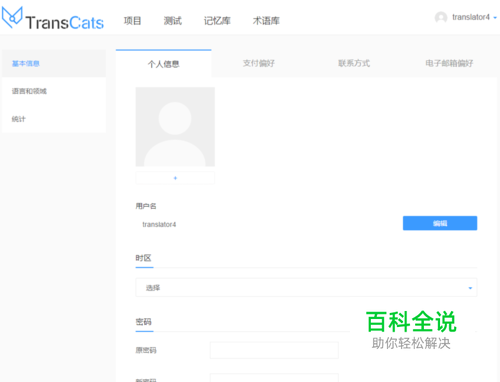The image size is (500, 382).
Task: Open the 测试 menu item
Action: pos(173,21)
